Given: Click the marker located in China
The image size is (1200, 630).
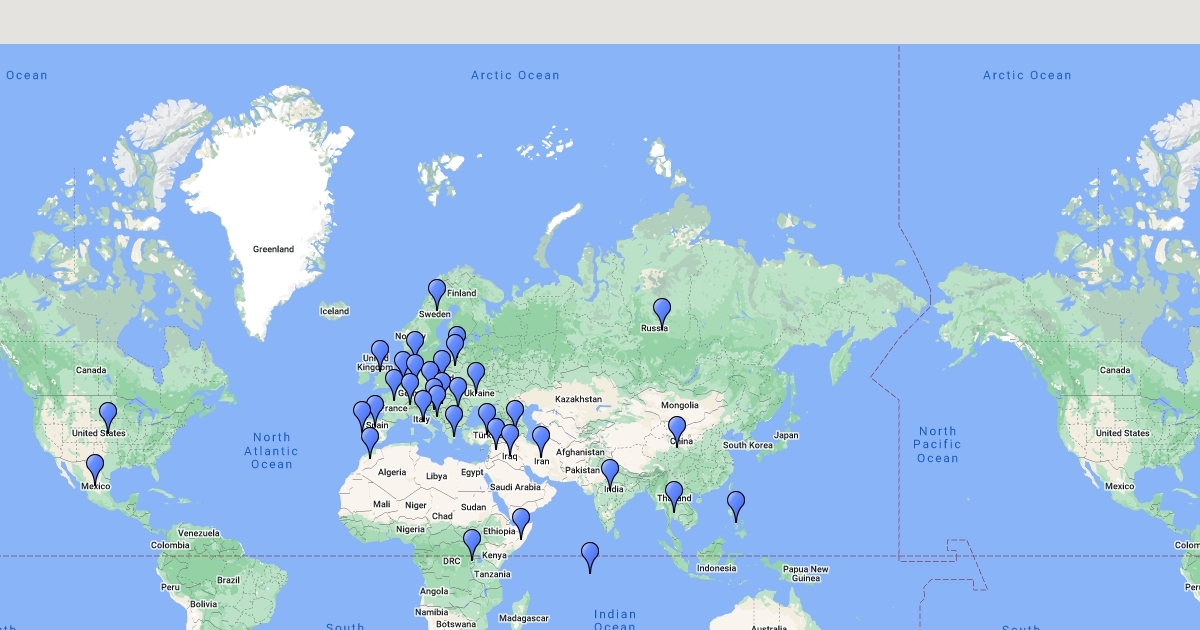Looking at the screenshot, I should coord(677,430).
